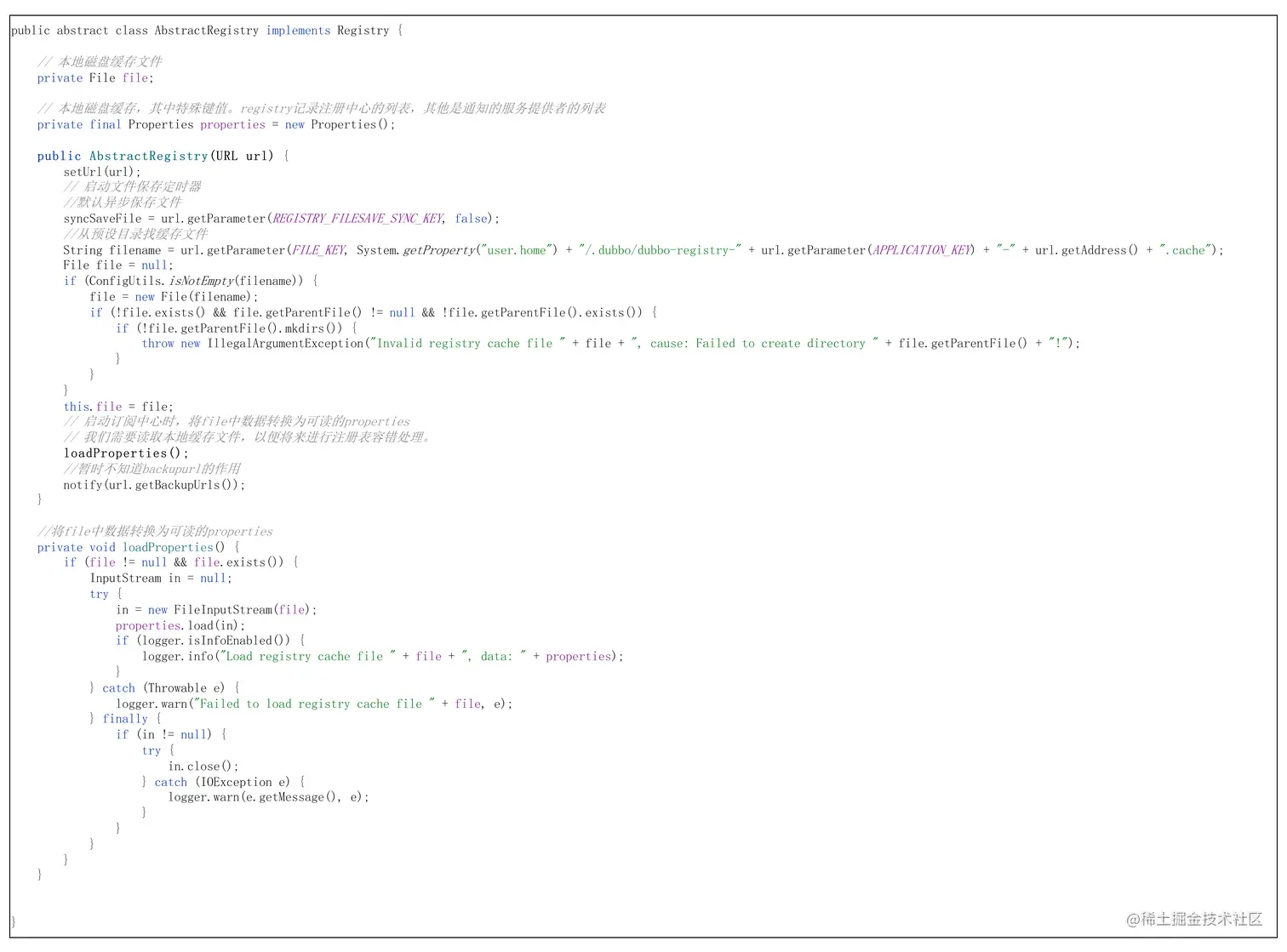Click the comment starting '// 启动订阅中心时'
This screenshot has width=1287, height=952.
click(237, 422)
